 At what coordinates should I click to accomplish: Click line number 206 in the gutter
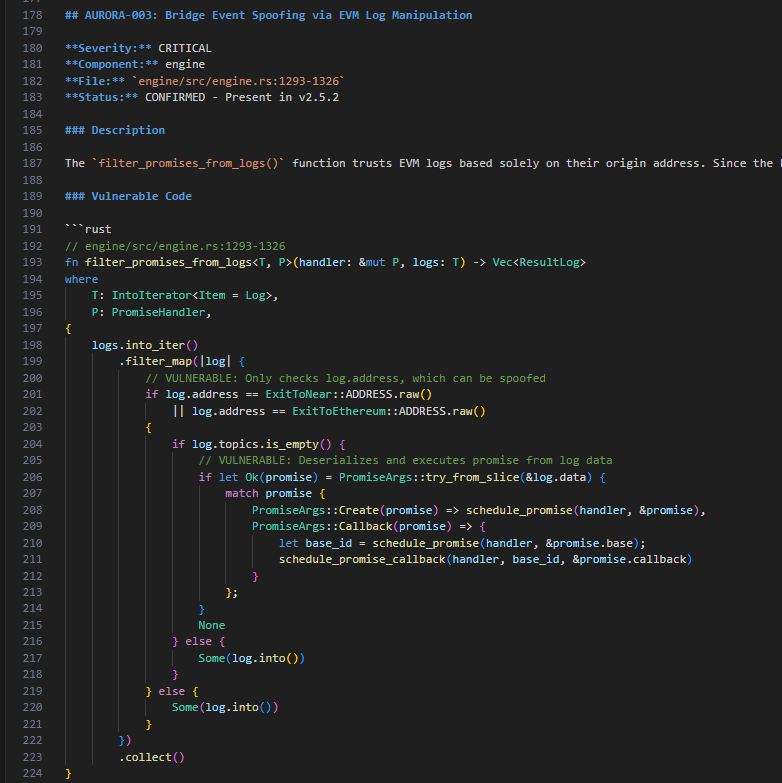click(32, 477)
